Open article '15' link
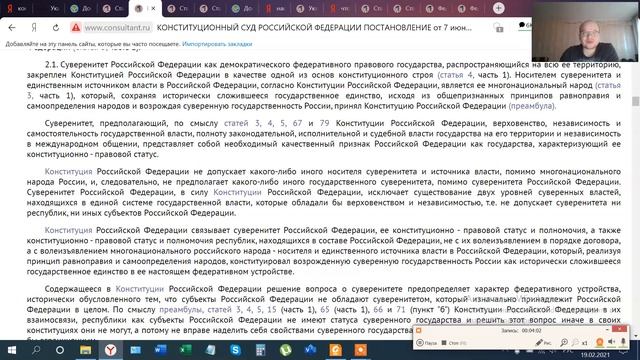Viewport: 640px width, 360px height. [272, 309]
